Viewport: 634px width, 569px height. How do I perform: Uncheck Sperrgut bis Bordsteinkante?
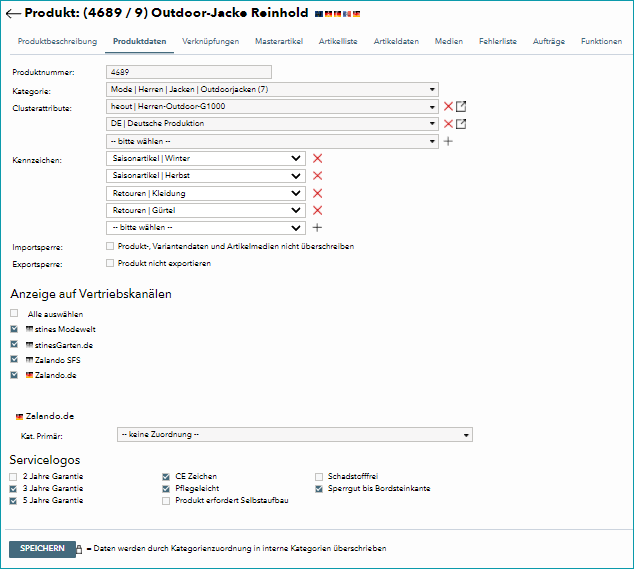pos(319,489)
